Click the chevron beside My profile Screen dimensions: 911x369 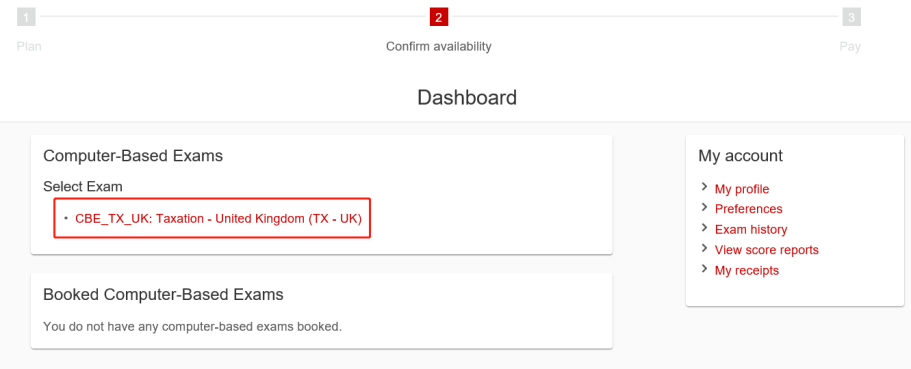point(704,187)
